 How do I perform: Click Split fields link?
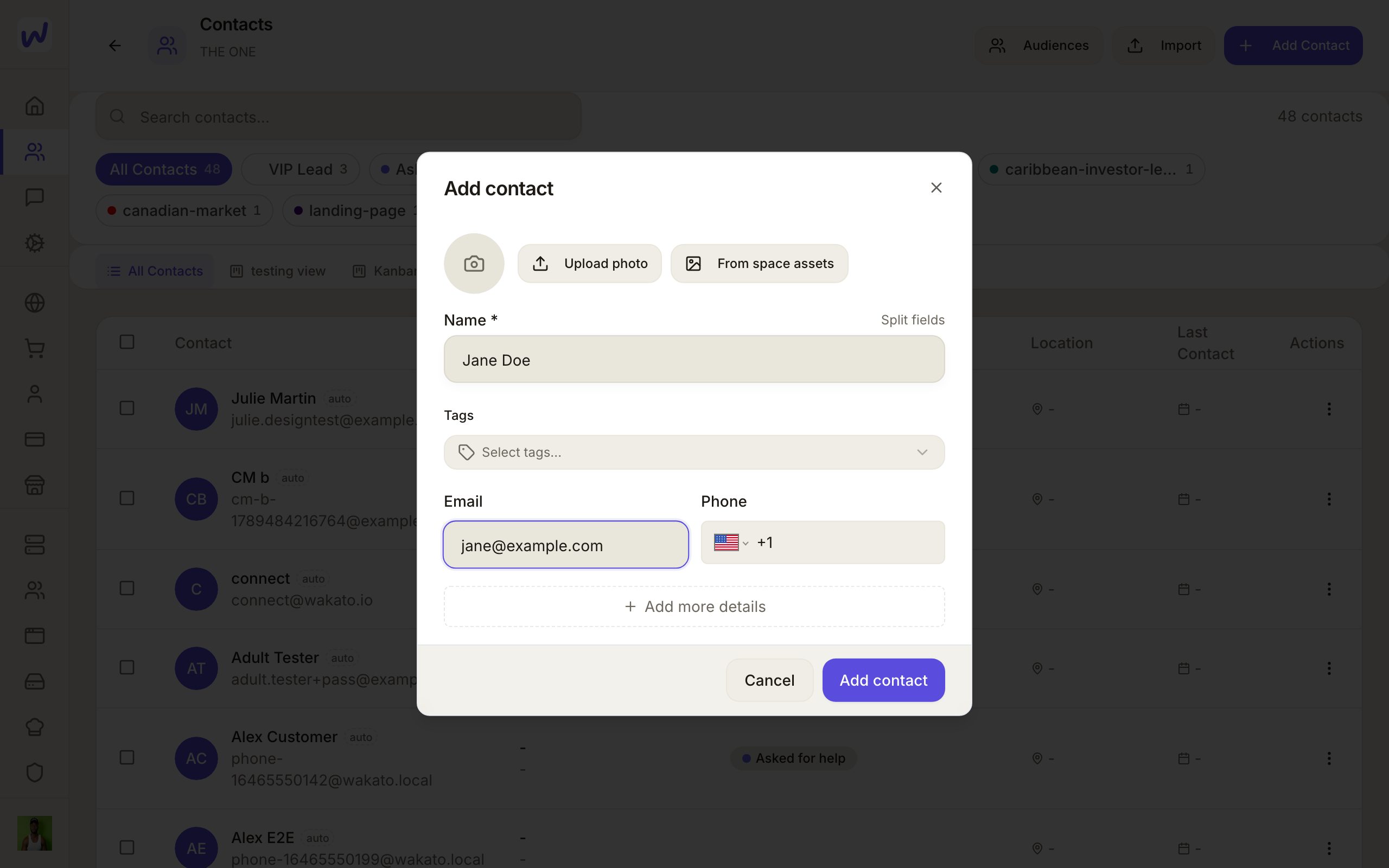pos(913,320)
